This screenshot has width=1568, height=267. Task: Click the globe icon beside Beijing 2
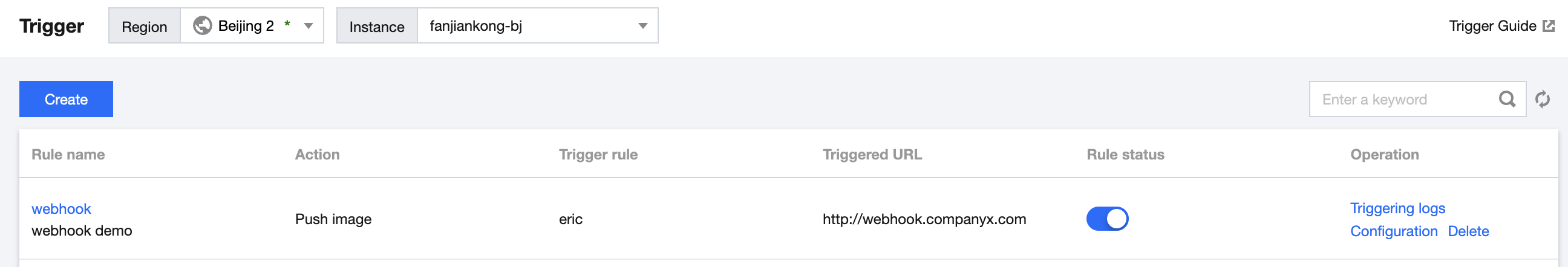(x=202, y=25)
